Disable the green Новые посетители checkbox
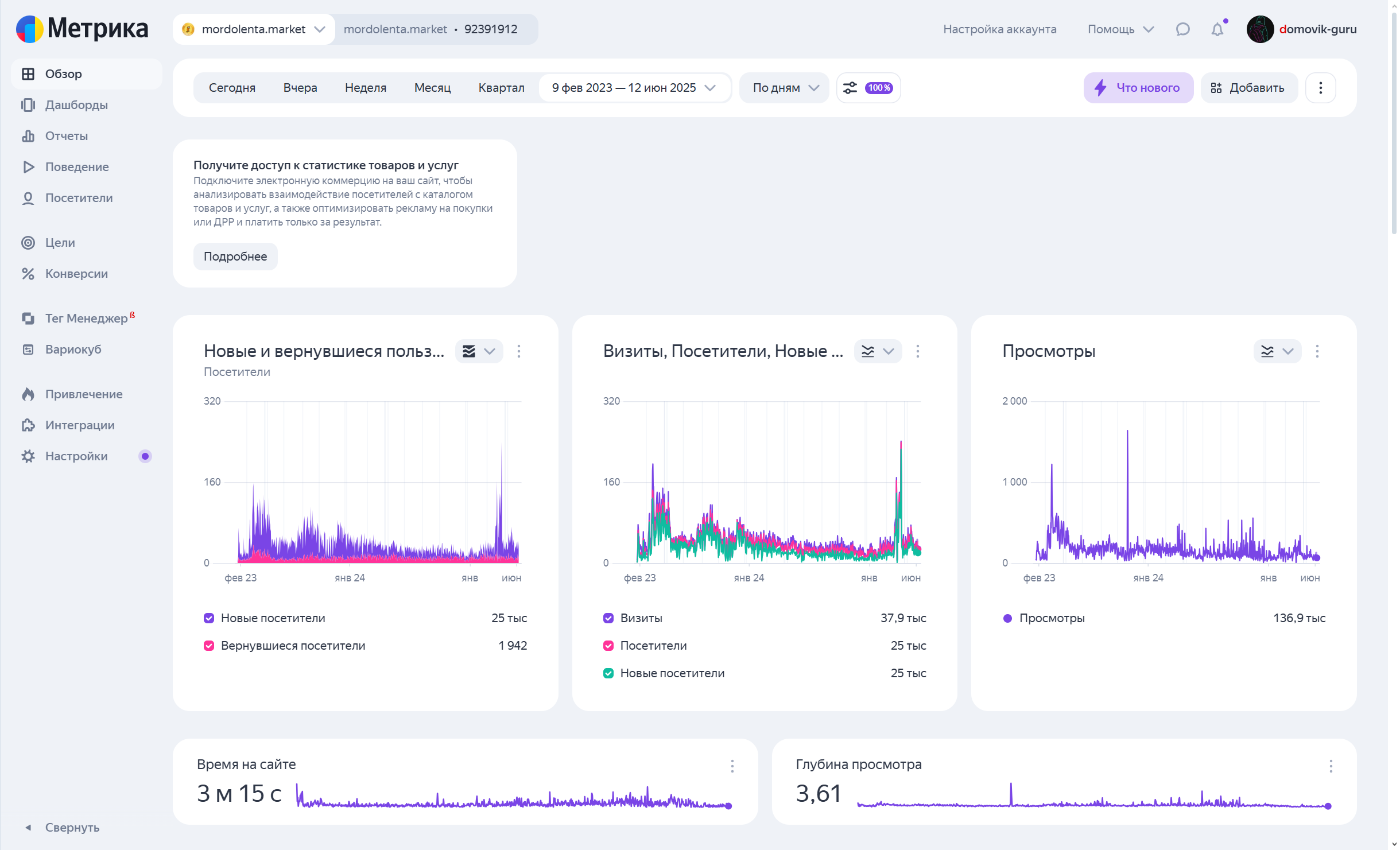 pyautogui.click(x=608, y=673)
